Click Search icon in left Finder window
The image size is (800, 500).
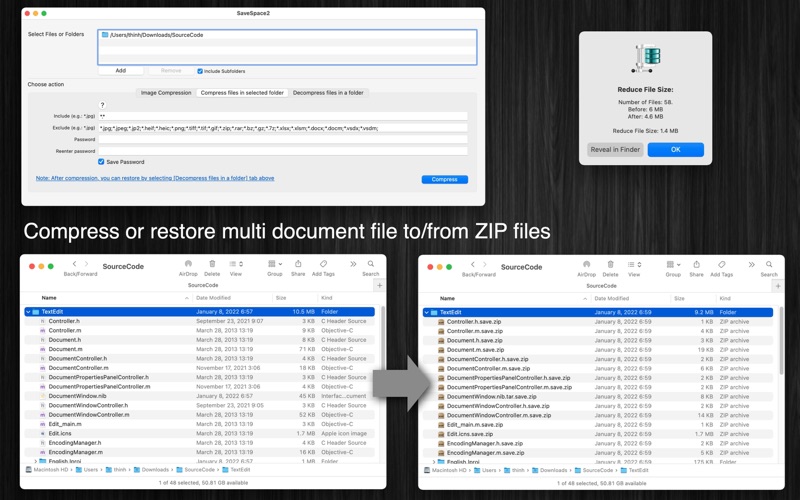pyautogui.click(x=371, y=264)
